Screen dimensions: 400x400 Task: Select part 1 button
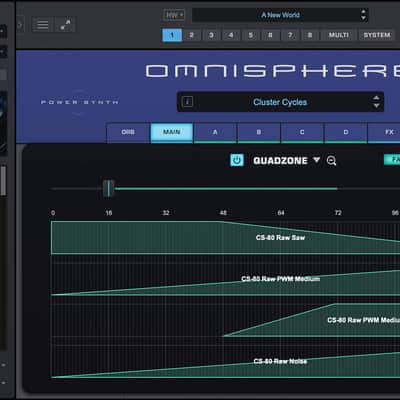[172, 35]
